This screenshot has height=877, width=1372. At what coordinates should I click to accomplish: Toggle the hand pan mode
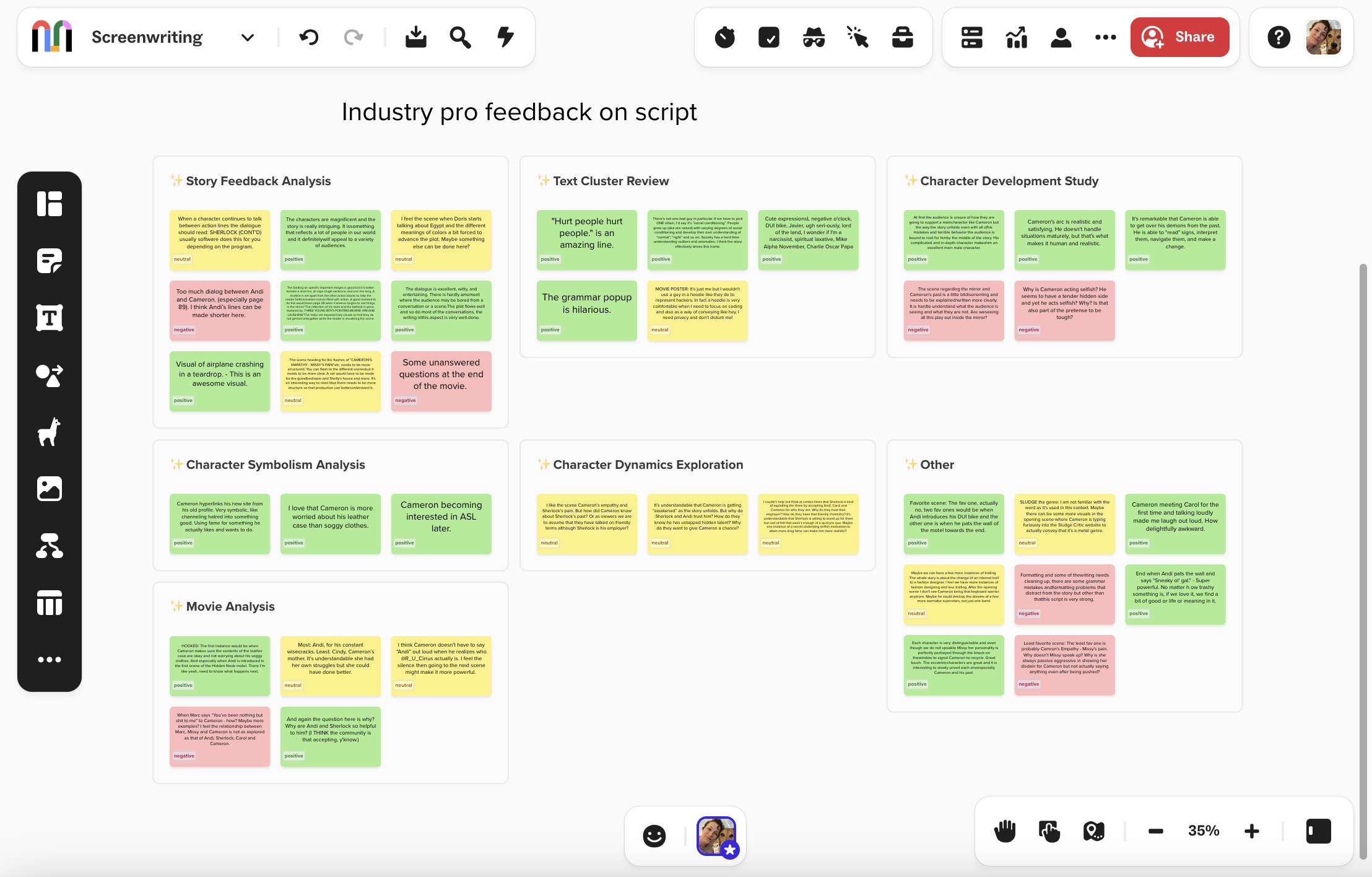click(x=1005, y=831)
